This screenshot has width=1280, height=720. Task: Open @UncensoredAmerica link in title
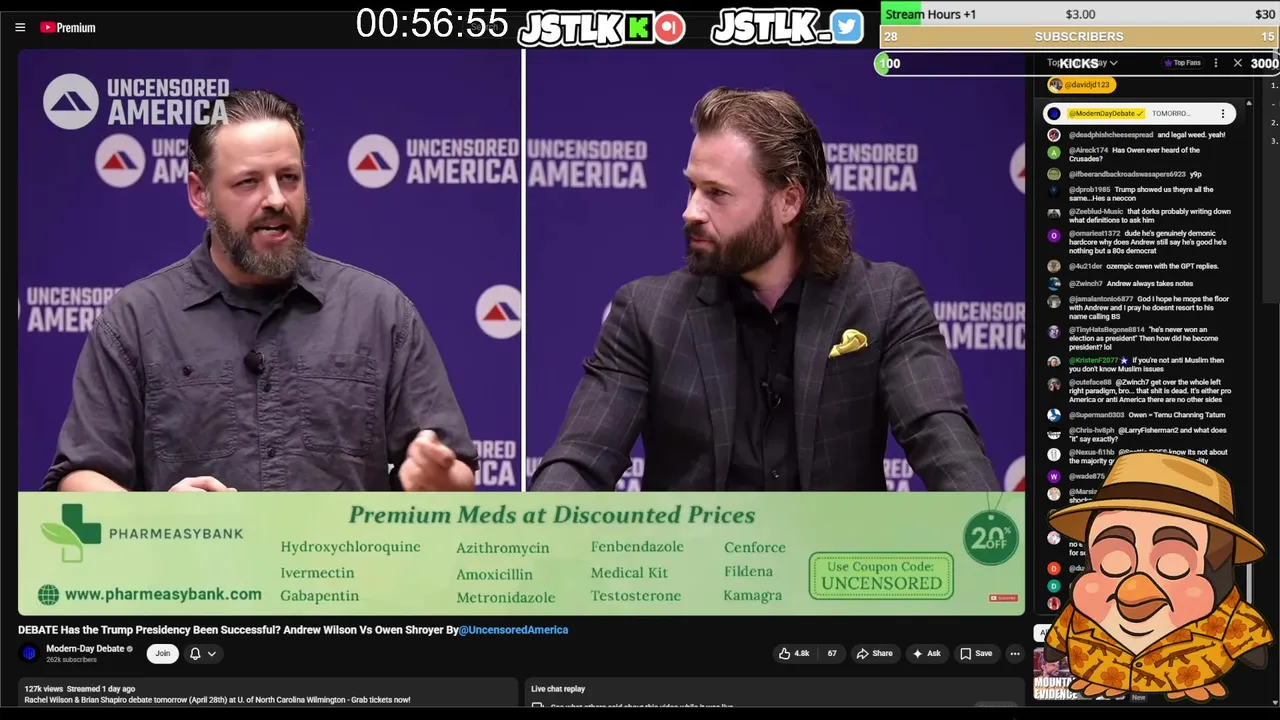tap(513, 630)
